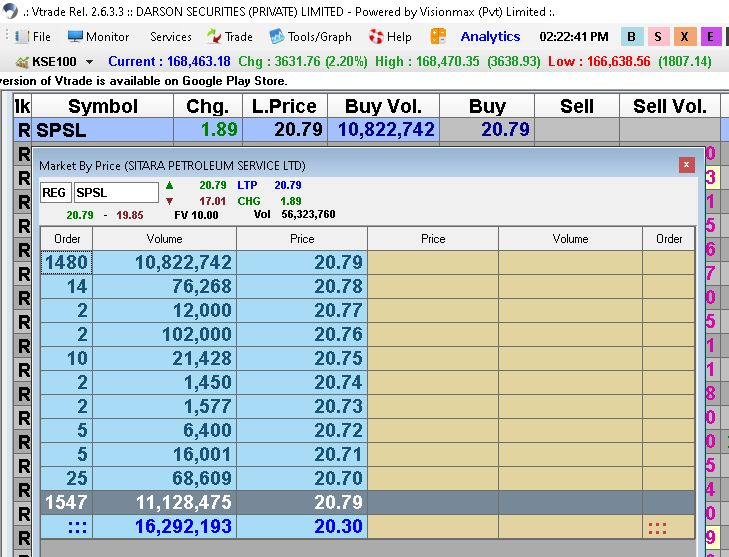Click the sell-side Volume column header

coord(570,239)
